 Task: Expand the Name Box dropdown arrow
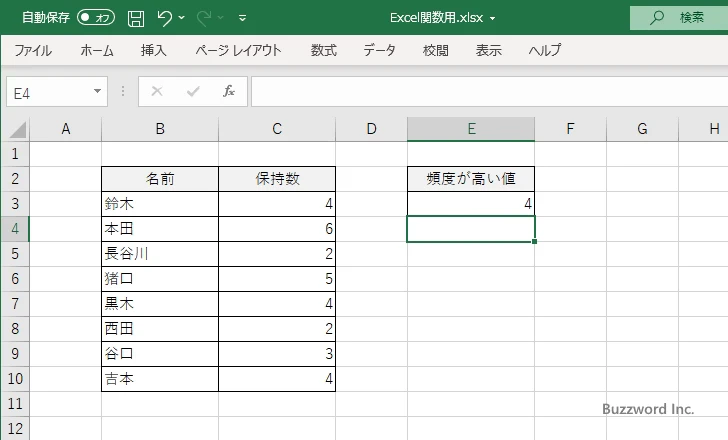[x=98, y=91]
